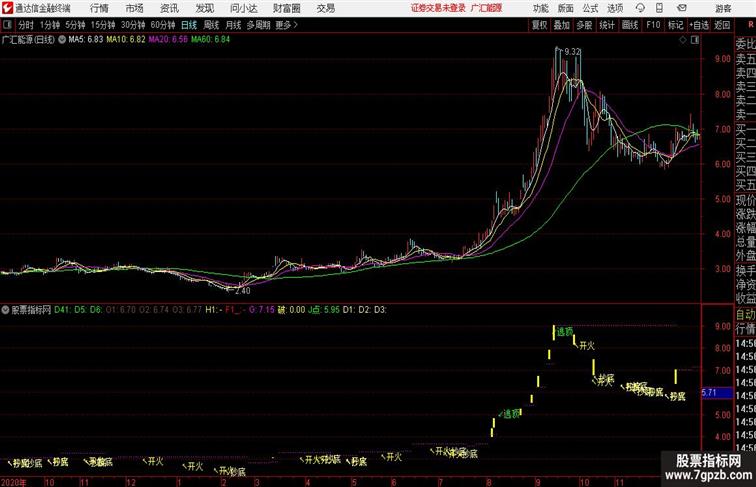Switch to the 15分钟 period tab
Image resolution: width=756 pixels, height=487 pixels.
tap(103, 25)
